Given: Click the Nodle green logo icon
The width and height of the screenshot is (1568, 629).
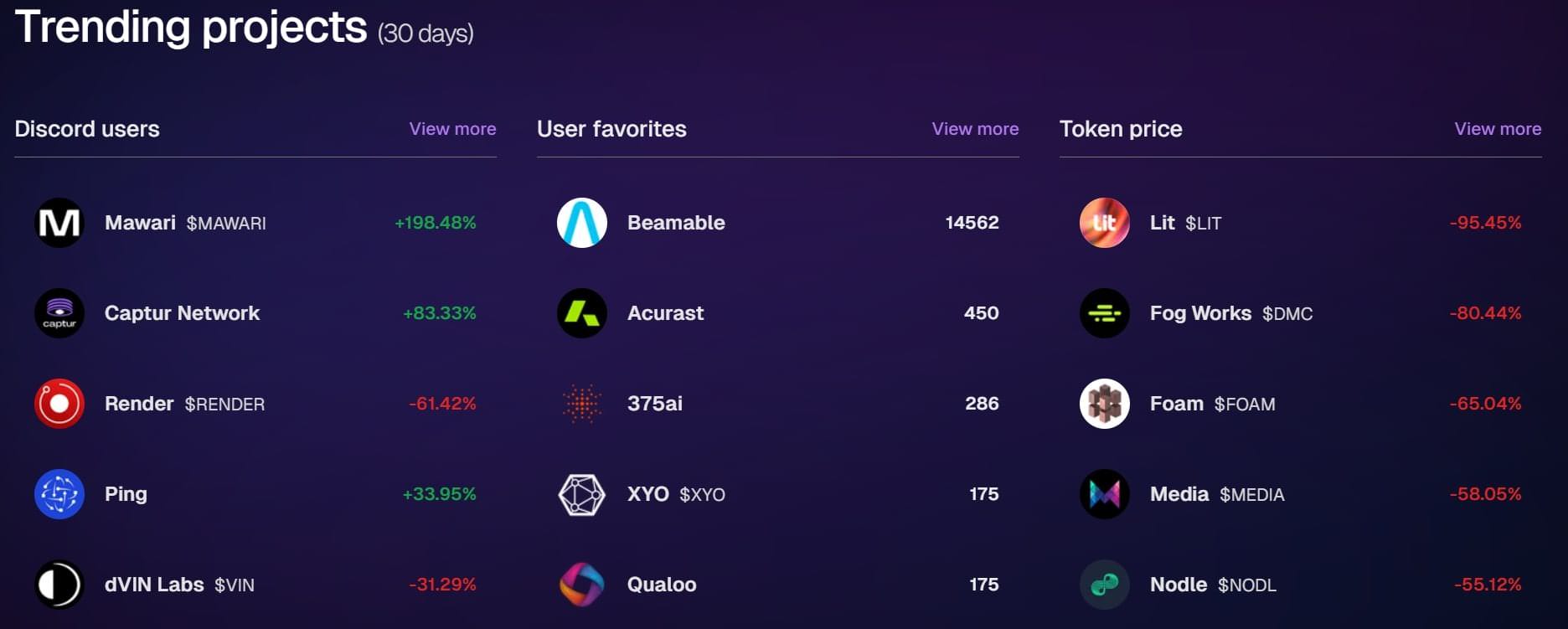Looking at the screenshot, I should click(1105, 585).
